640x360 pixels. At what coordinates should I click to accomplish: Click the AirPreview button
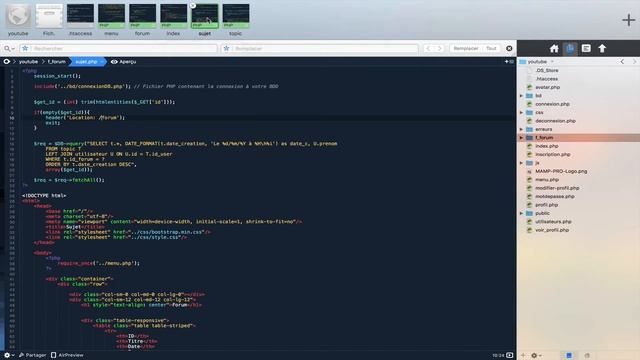pyautogui.click(x=67, y=355)
